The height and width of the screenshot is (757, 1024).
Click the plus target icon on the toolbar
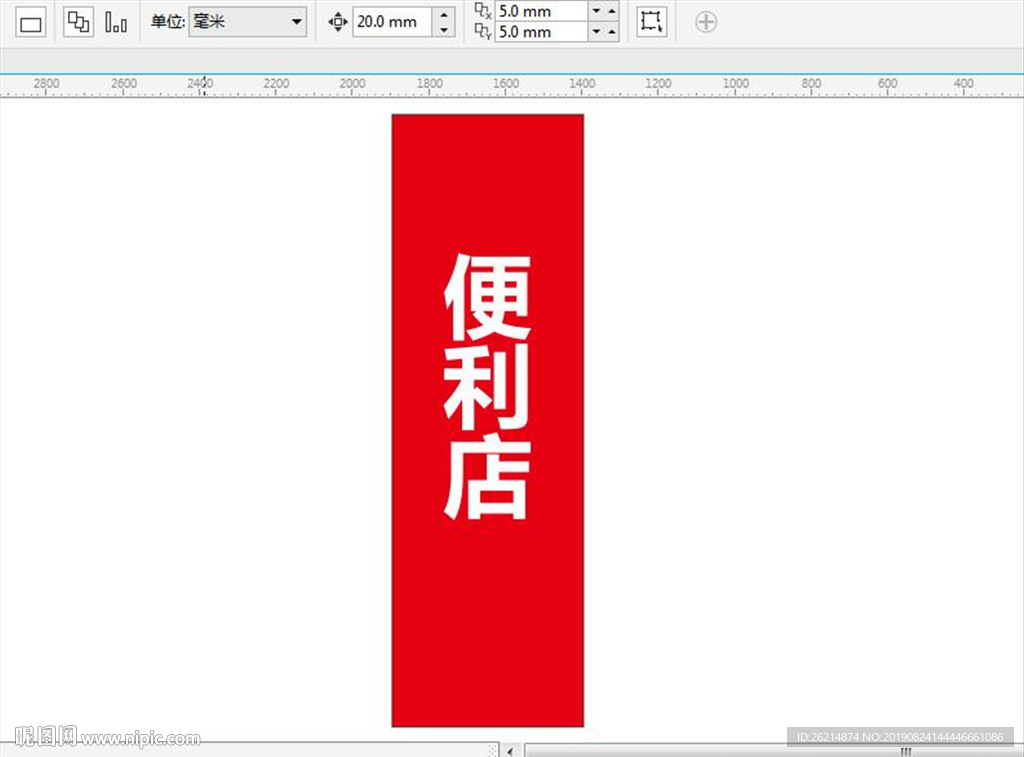tap(705, 21)
